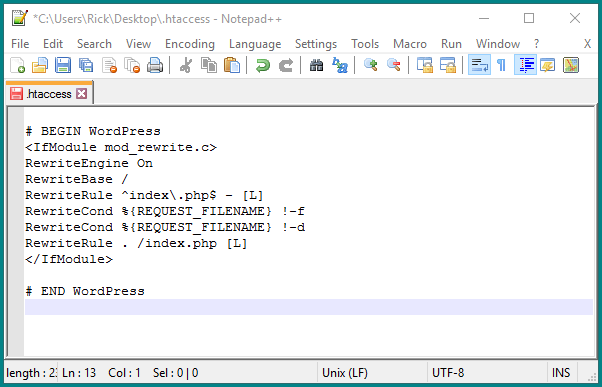This screenshot has height=387, width=602.
Task: Click the '</IfModule>' line
Action: tap(69, 259)
